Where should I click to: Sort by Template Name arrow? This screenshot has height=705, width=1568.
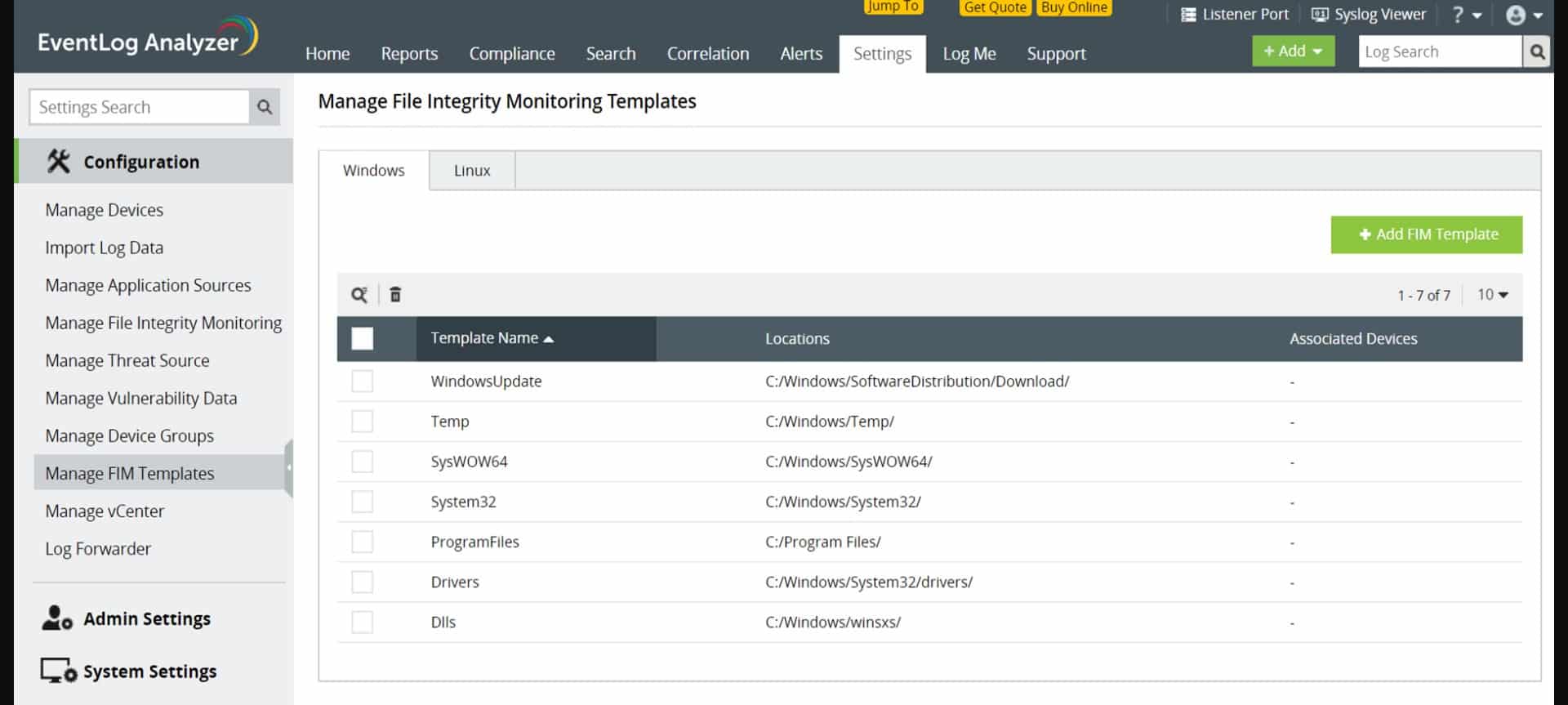coord(549,339)
